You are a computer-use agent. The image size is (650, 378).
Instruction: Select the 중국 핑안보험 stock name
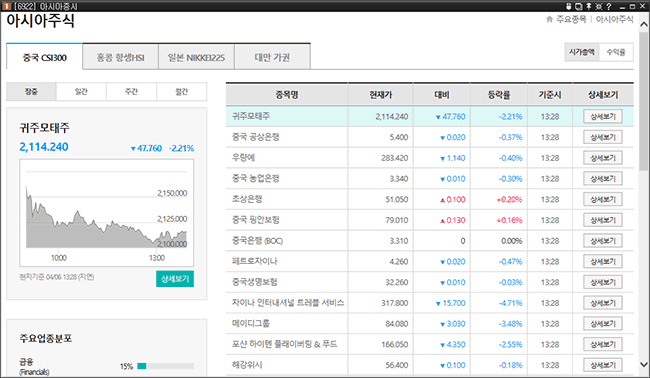tap(255, 220)
